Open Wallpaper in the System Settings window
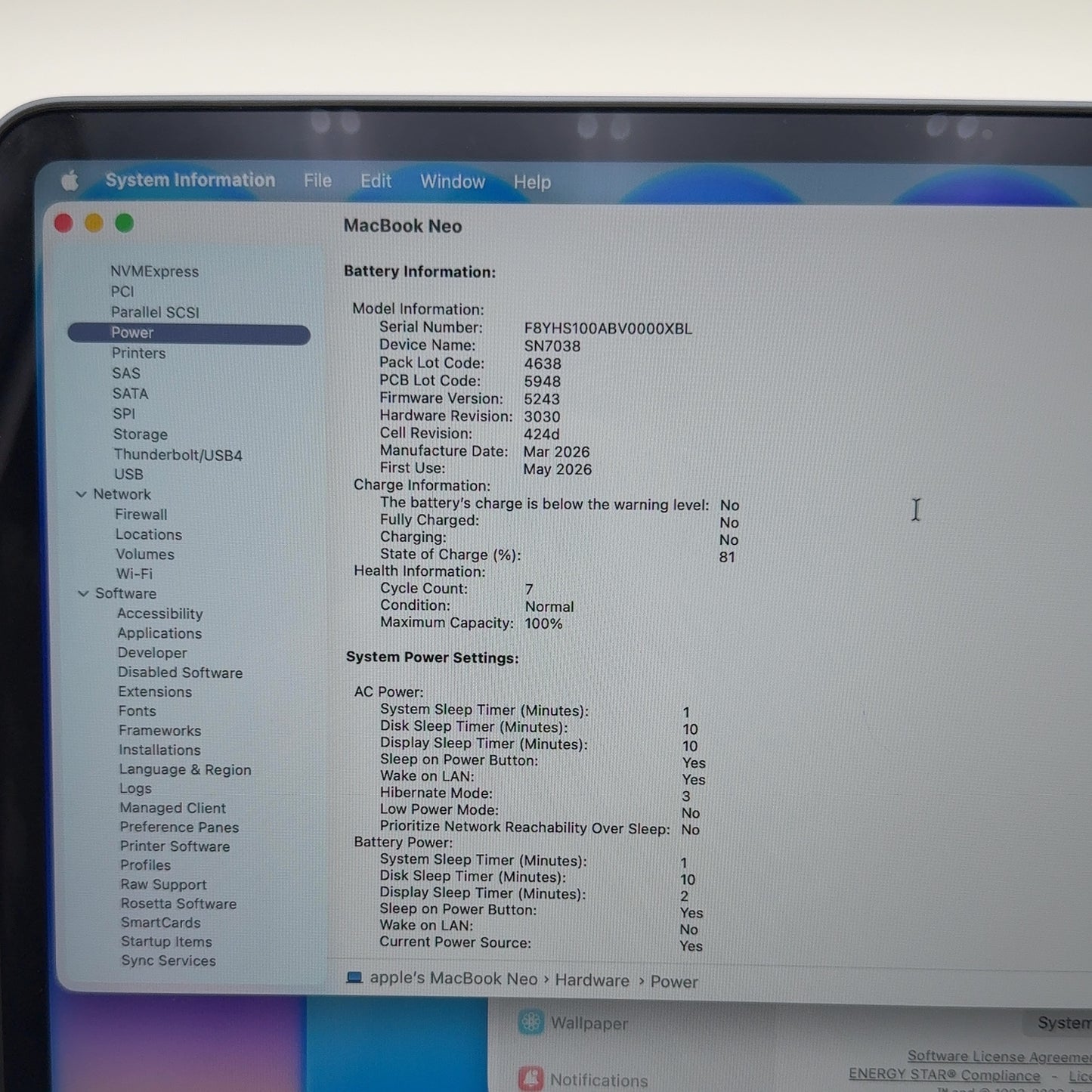Viewport: 1092px width, 1092px height. (589, 1023)
